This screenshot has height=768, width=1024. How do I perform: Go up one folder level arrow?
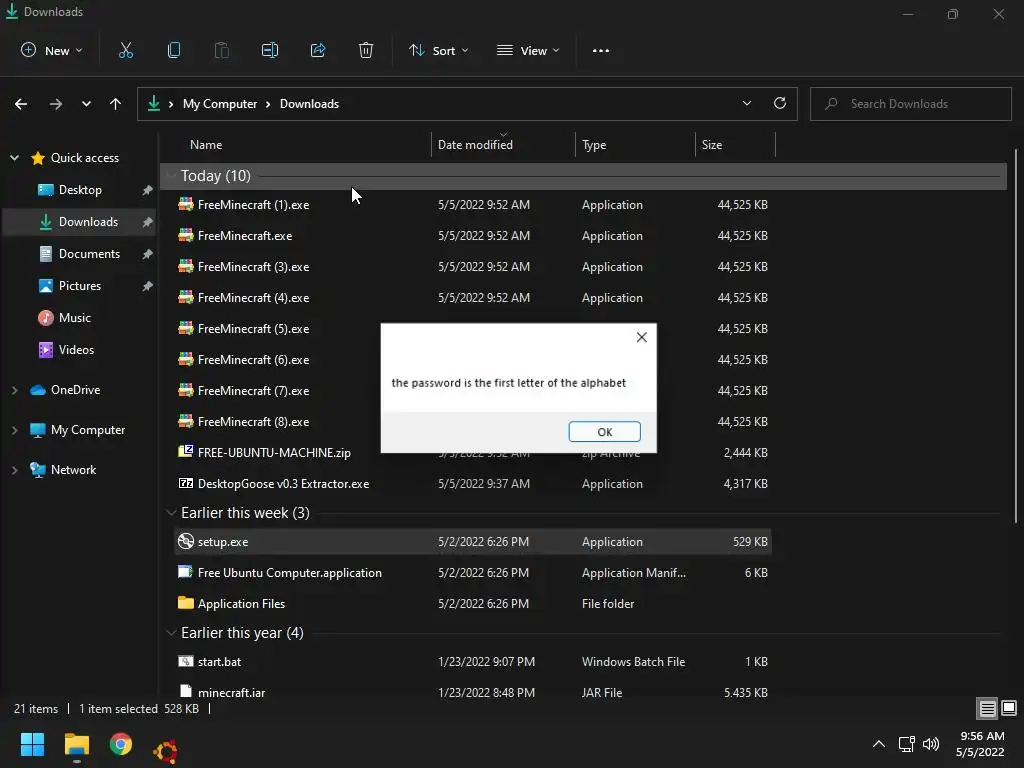point(116,104)
